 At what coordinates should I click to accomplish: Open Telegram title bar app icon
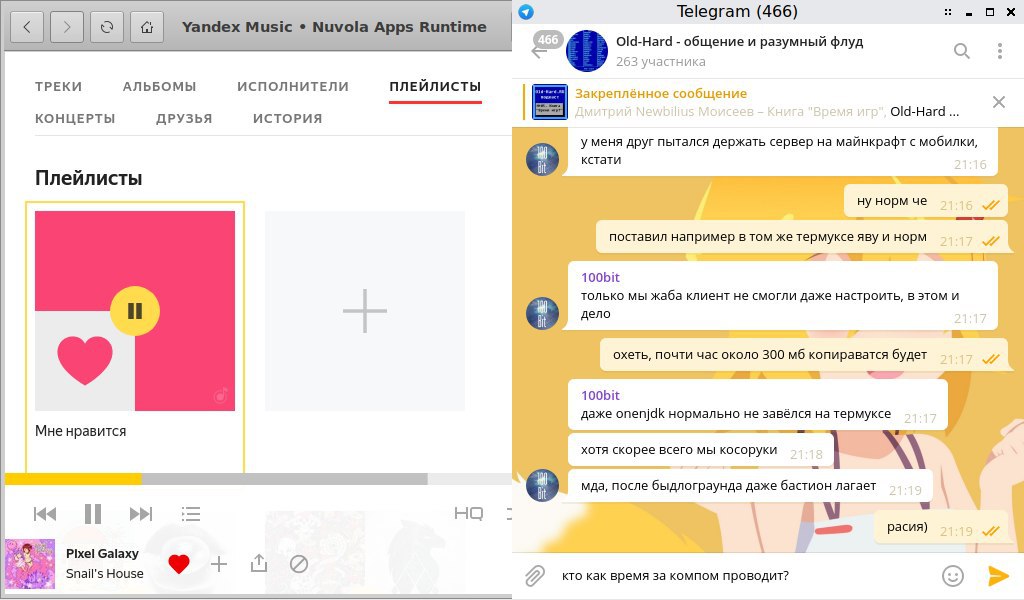[526, 11]
